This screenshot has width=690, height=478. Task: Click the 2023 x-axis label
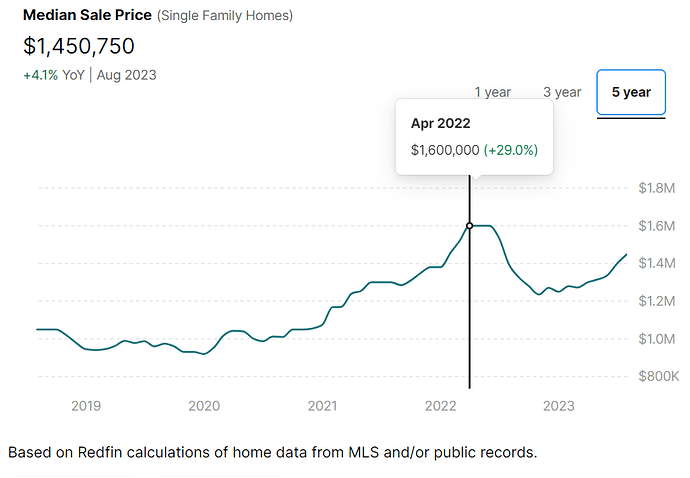click(558, 405)
